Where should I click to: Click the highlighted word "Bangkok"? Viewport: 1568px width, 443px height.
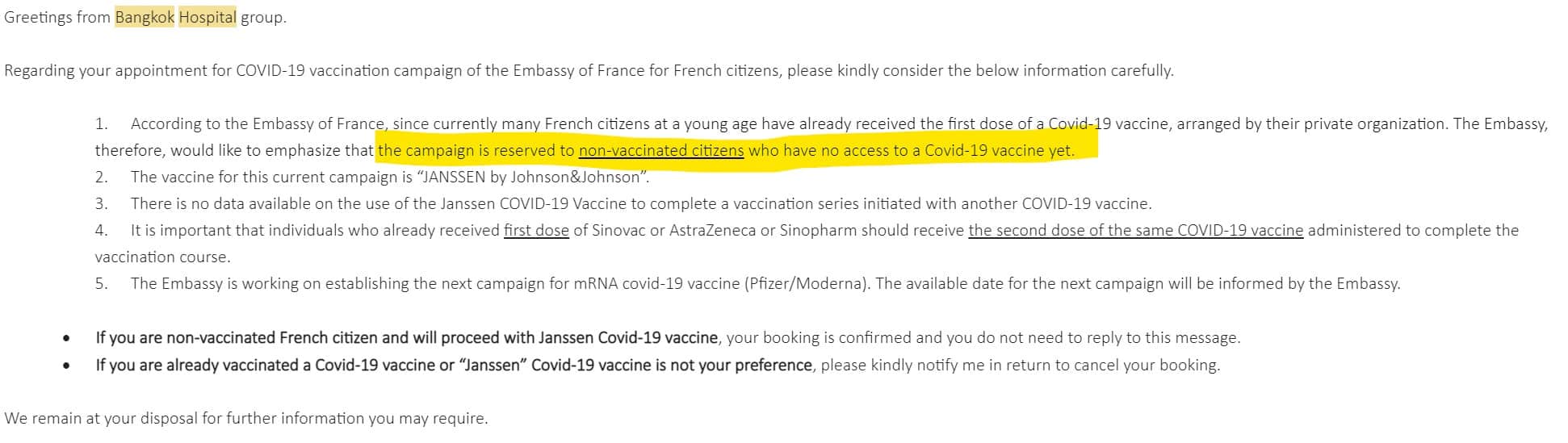point(145,17)
